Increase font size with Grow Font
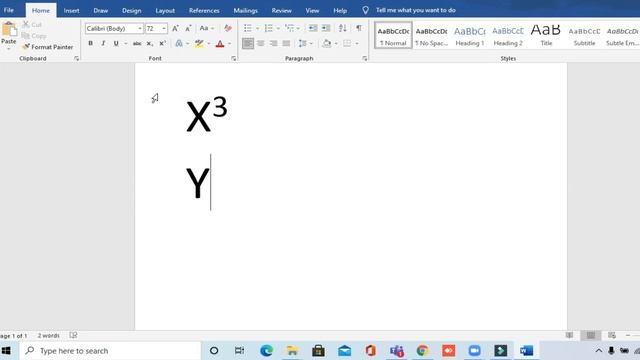This screenshot has height=360, width=640. 175,28
